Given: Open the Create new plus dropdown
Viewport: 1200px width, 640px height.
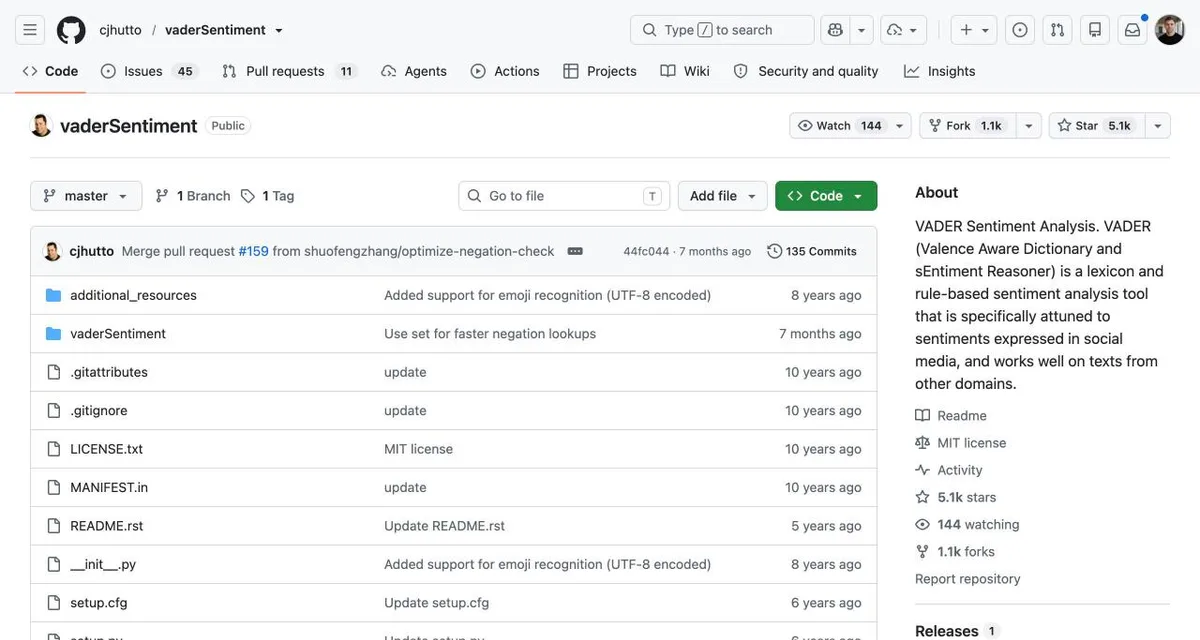Looking at the screenshot, I should pyautogui.click(x=975, y=30).
